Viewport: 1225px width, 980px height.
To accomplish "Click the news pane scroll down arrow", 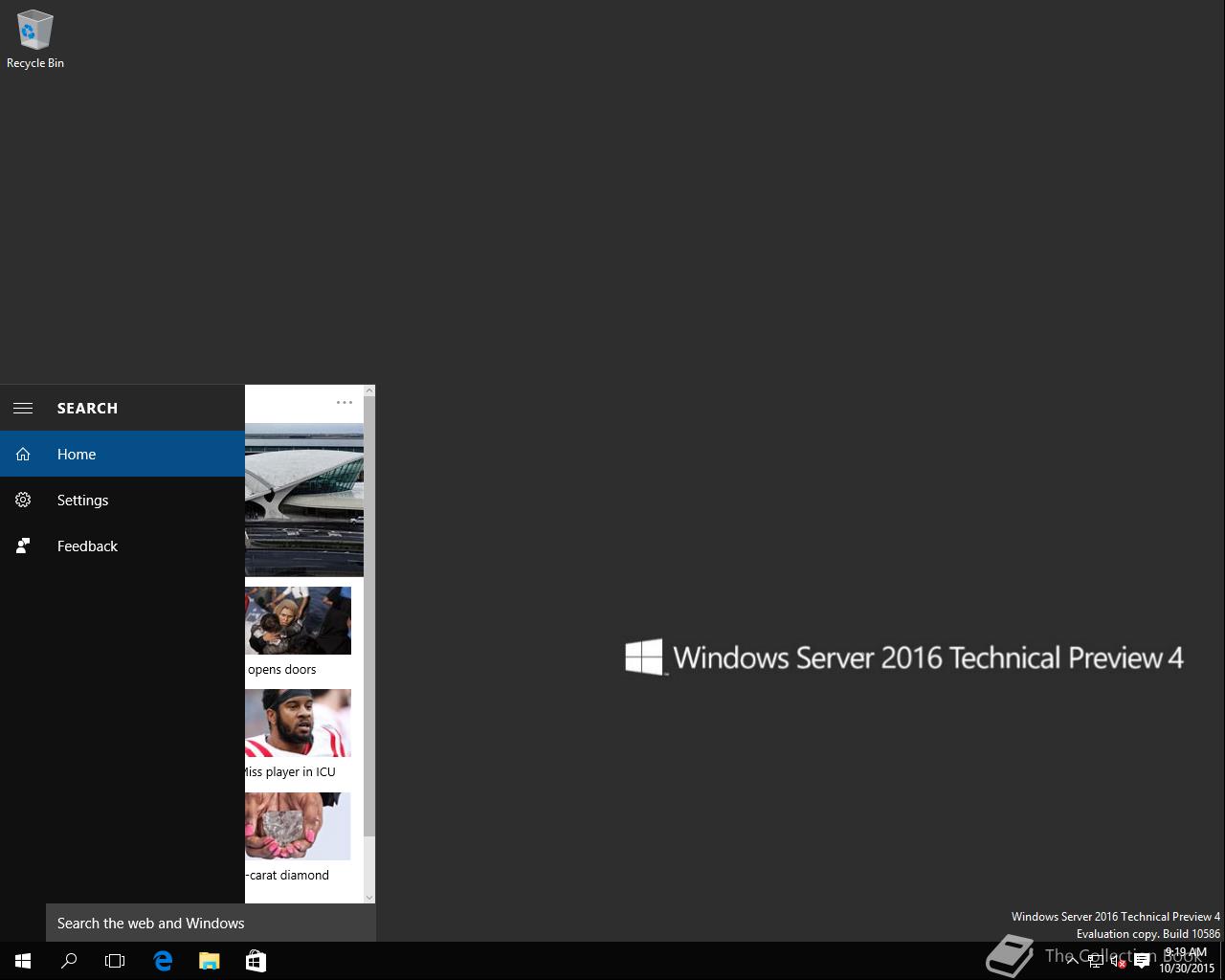I will tap(369, 897).
